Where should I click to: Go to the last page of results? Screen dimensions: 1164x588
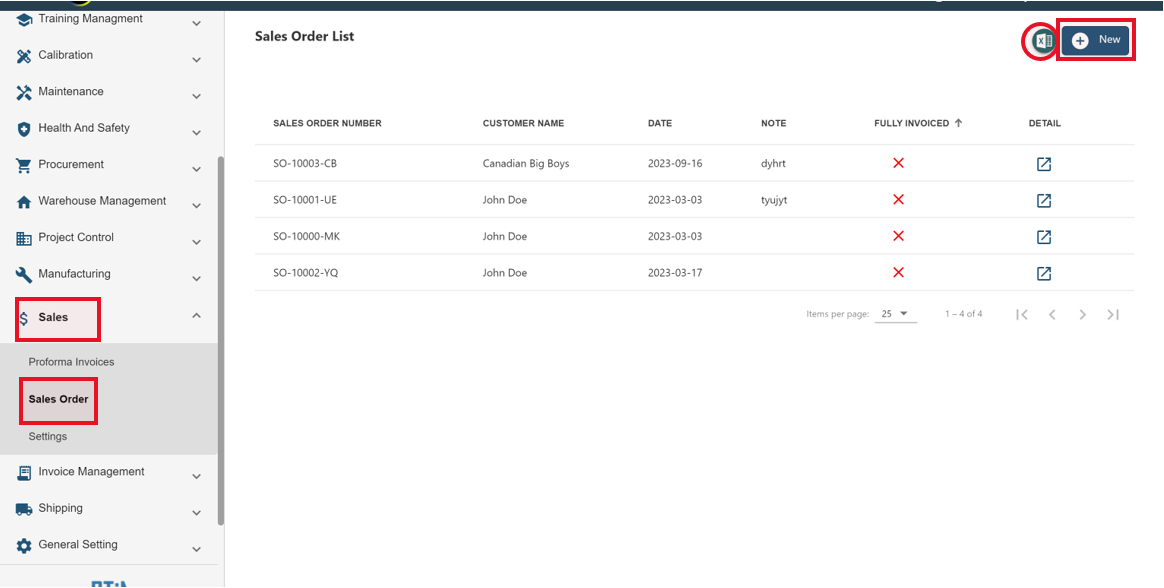click(x=1113, y=314)
